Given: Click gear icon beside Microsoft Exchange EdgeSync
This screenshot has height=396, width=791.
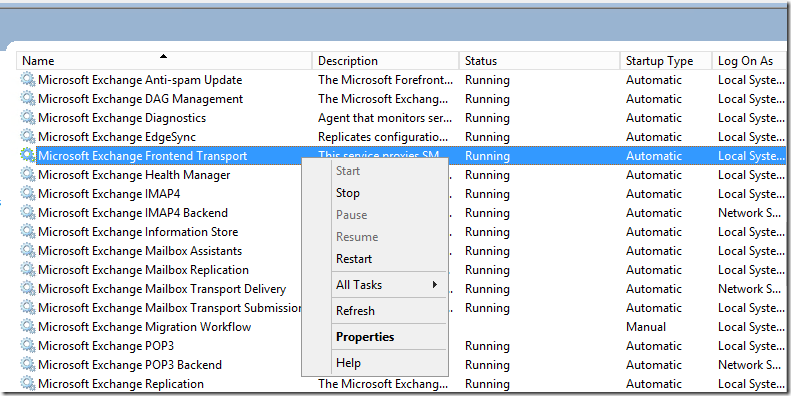Looking at the screenshot, I should 28,137.
